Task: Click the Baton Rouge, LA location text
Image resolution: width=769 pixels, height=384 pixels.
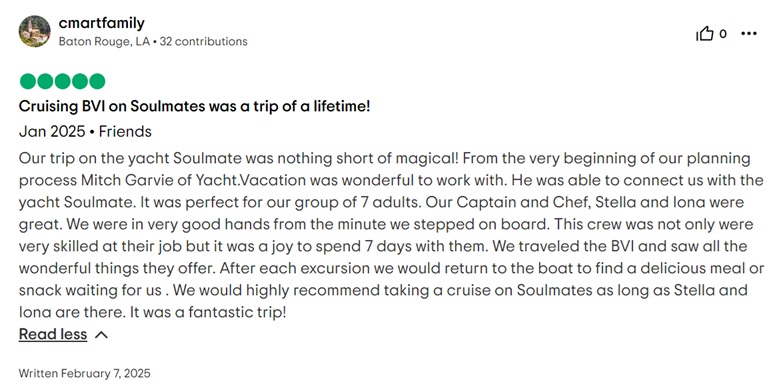Action: click(x=104, y=42)
